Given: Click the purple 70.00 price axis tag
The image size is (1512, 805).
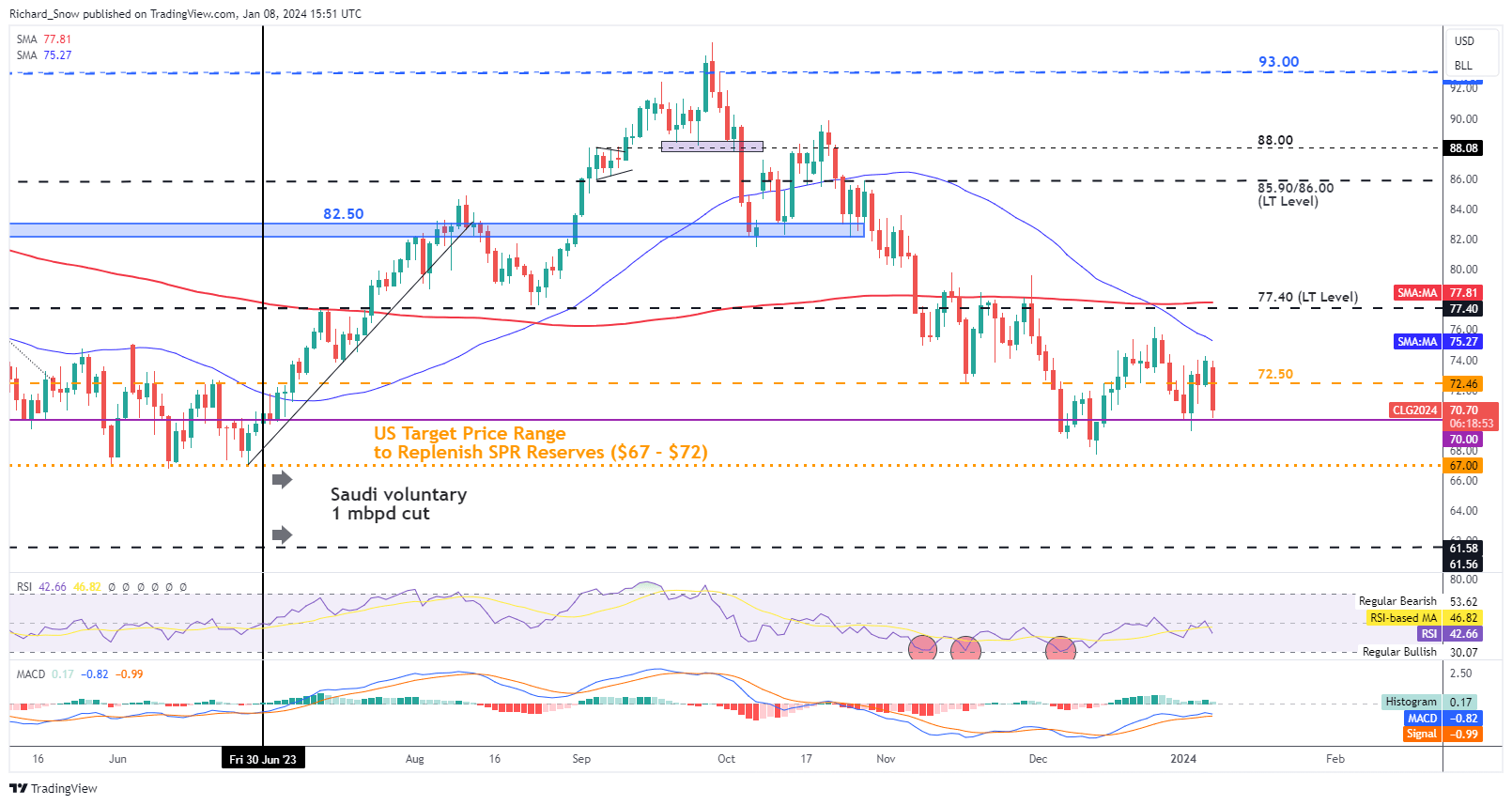Looking at the screenshot, I should 1463,440.
